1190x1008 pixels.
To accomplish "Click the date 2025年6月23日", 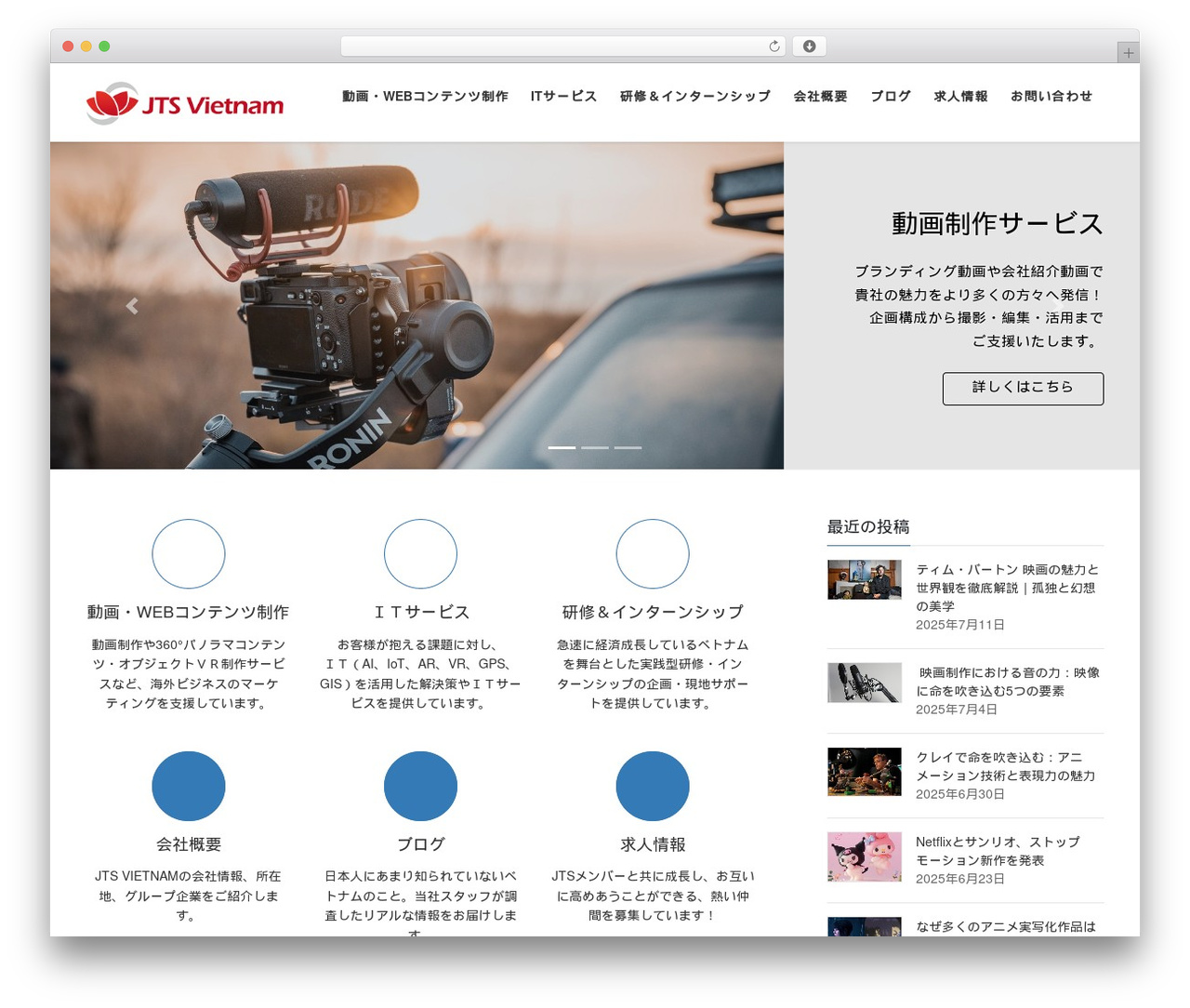I will click(x=960, y=879).
